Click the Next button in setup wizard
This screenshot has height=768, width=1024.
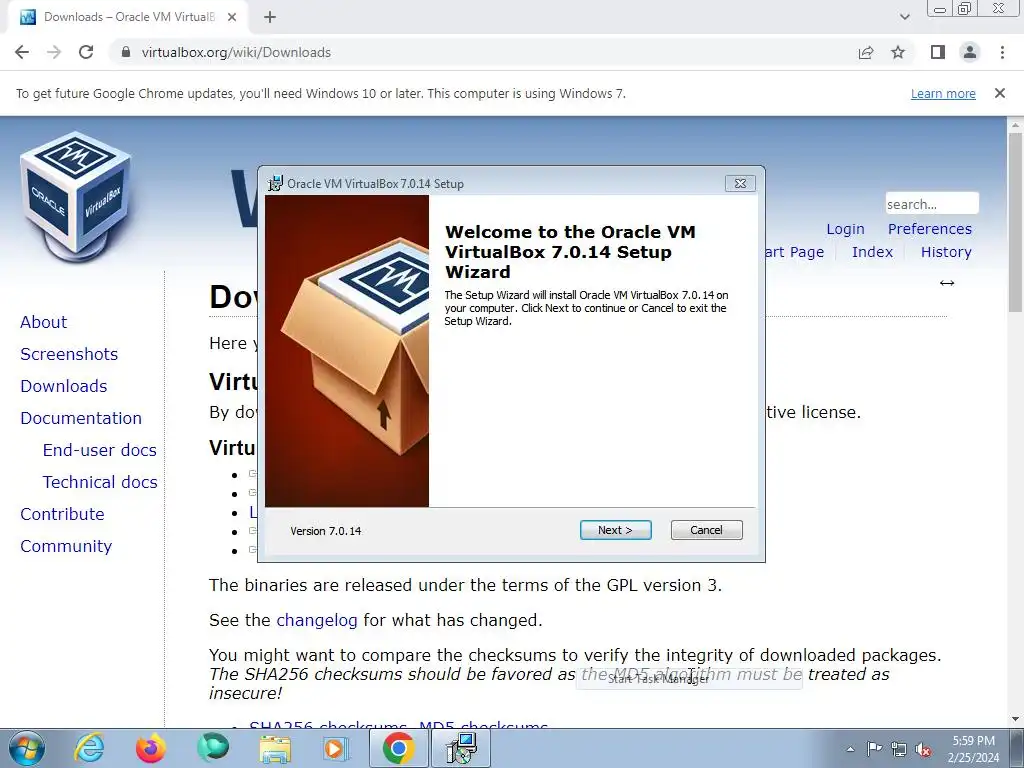pyautogui.click(x=615, y=530)
